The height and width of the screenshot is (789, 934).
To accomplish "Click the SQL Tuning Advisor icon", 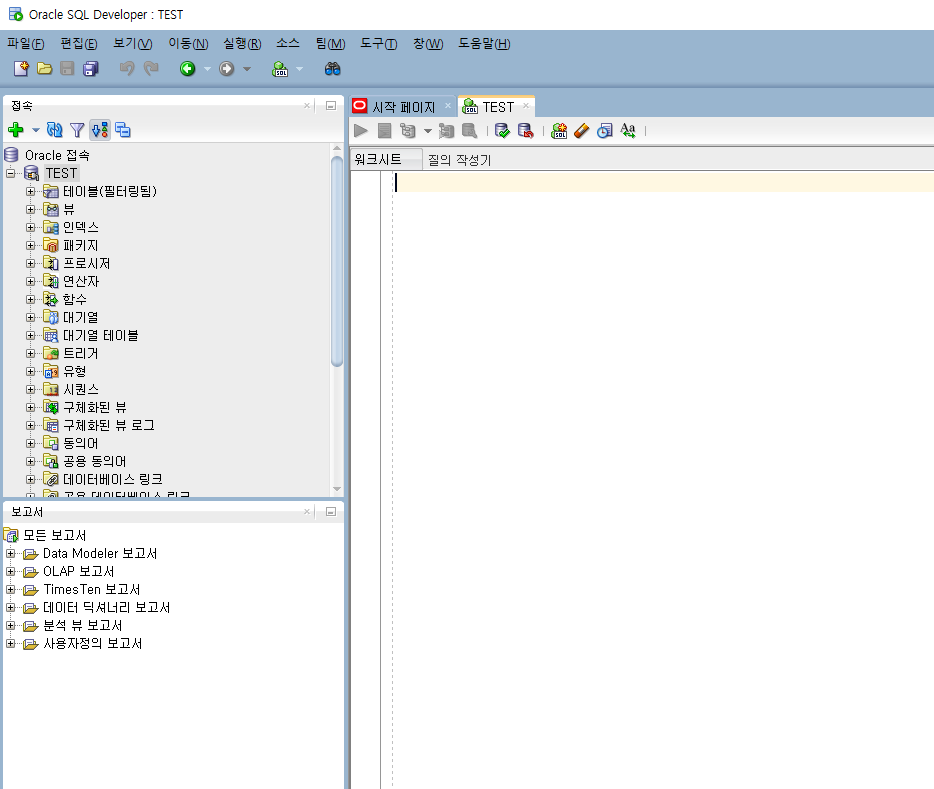I will [x=470, y=130].
